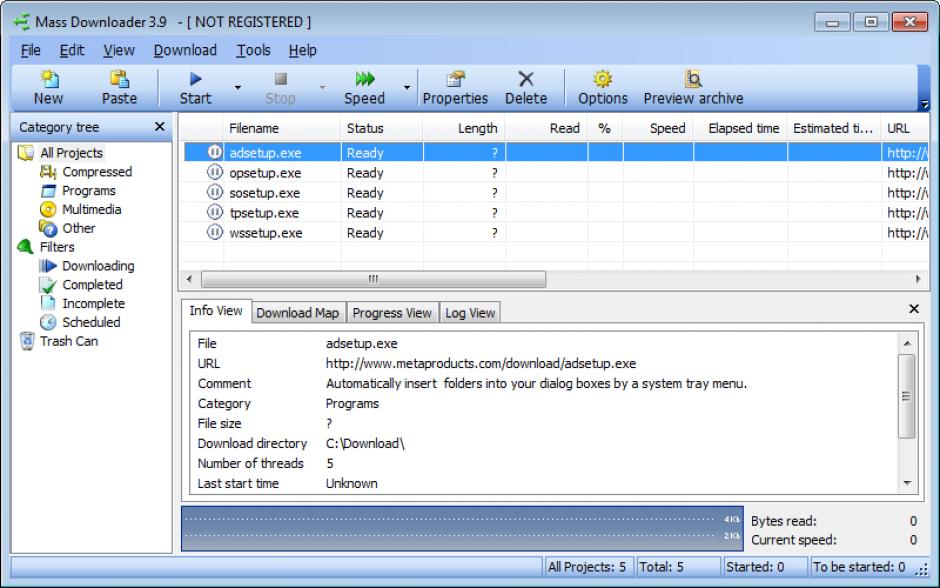The image size is (940, 588).
Task: Click the Speed toolbar icon
Action: [x=364, y=79]
